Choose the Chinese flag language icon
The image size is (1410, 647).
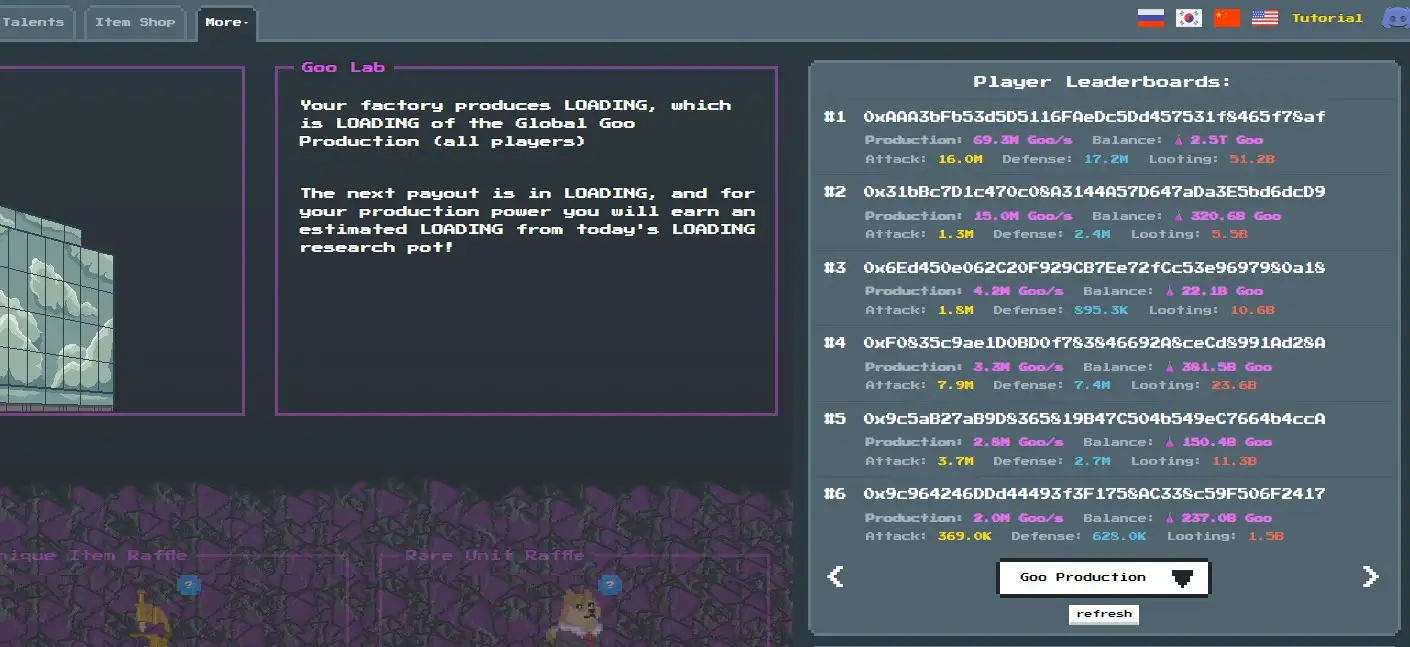(x=1227, y=18)
